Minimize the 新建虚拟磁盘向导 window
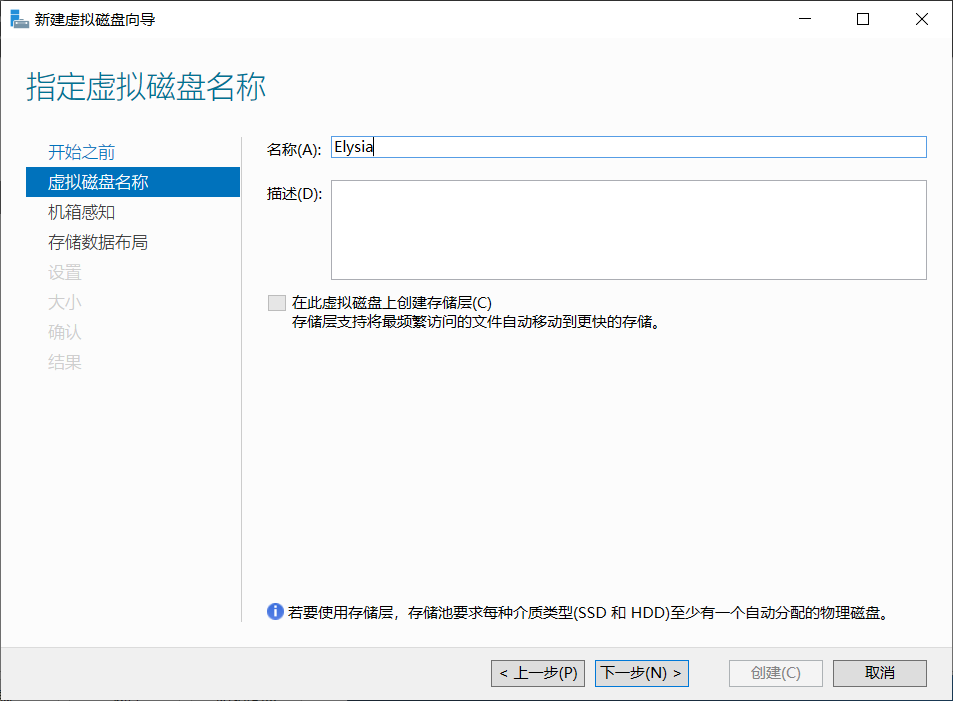Viewport: 953px width, 701px height. pyautogui.click(x=805, y=19)
